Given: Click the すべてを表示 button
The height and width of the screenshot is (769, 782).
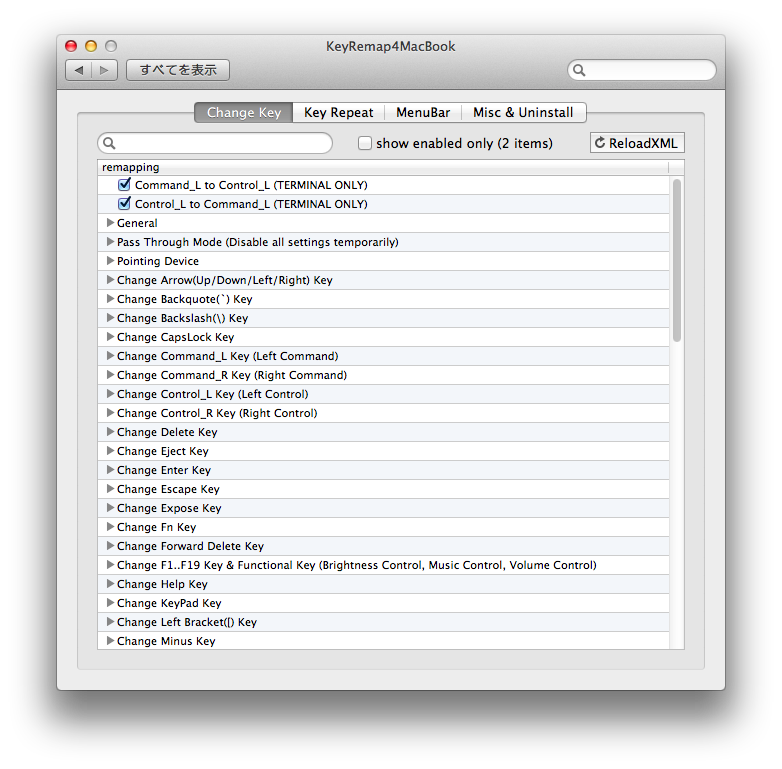Looking at the screenshot, I should 178,70.
